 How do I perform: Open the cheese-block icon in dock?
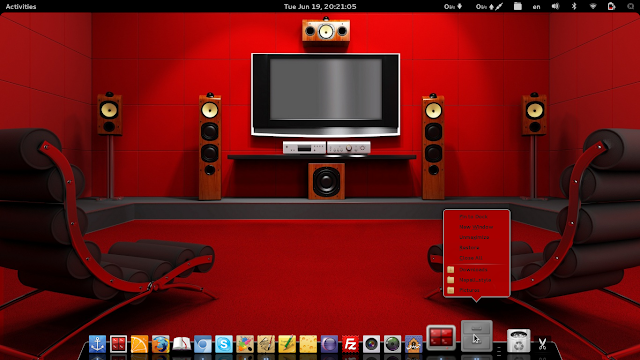click(x=308, y=344)
